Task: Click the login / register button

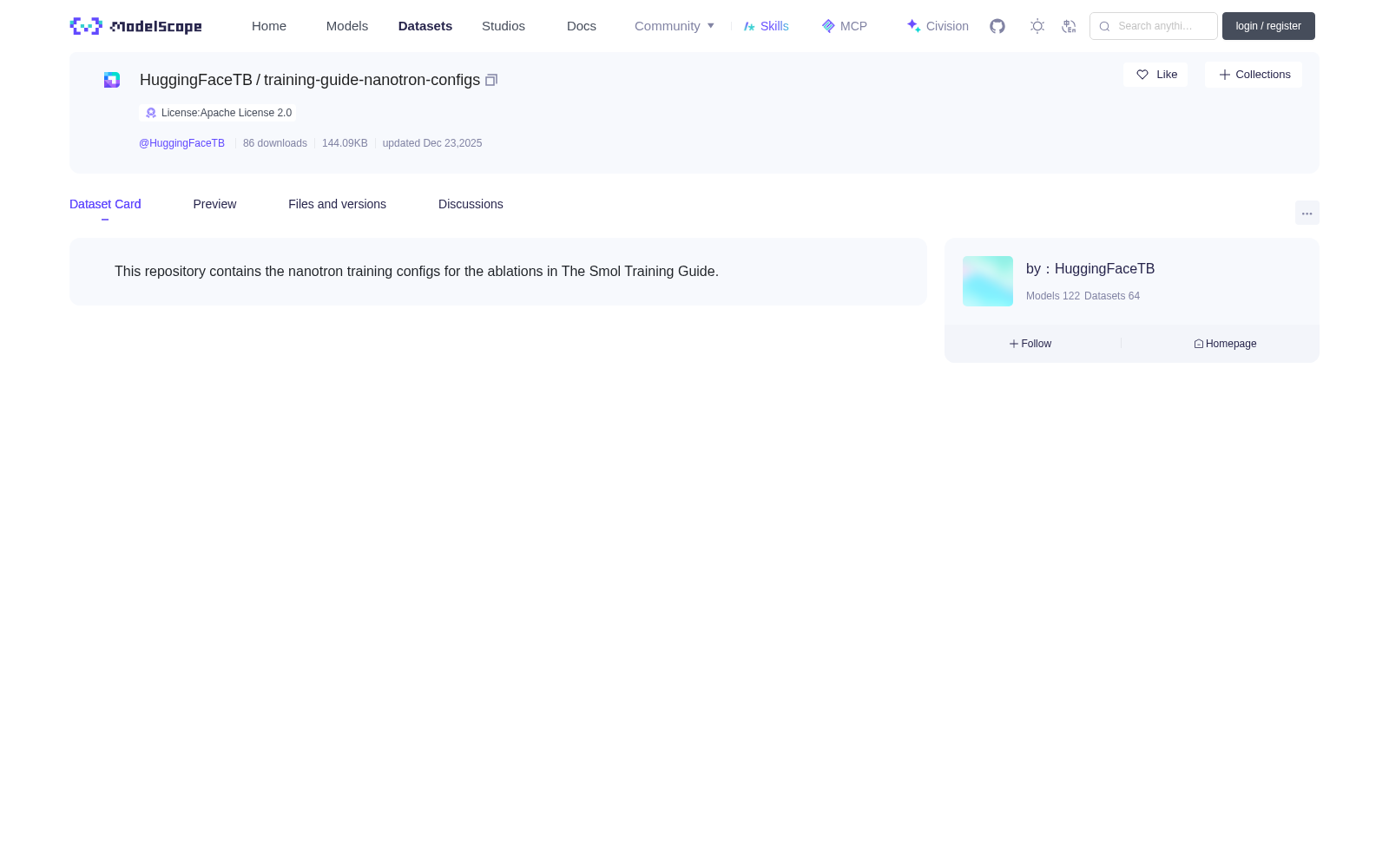Action: point(1268,26)
